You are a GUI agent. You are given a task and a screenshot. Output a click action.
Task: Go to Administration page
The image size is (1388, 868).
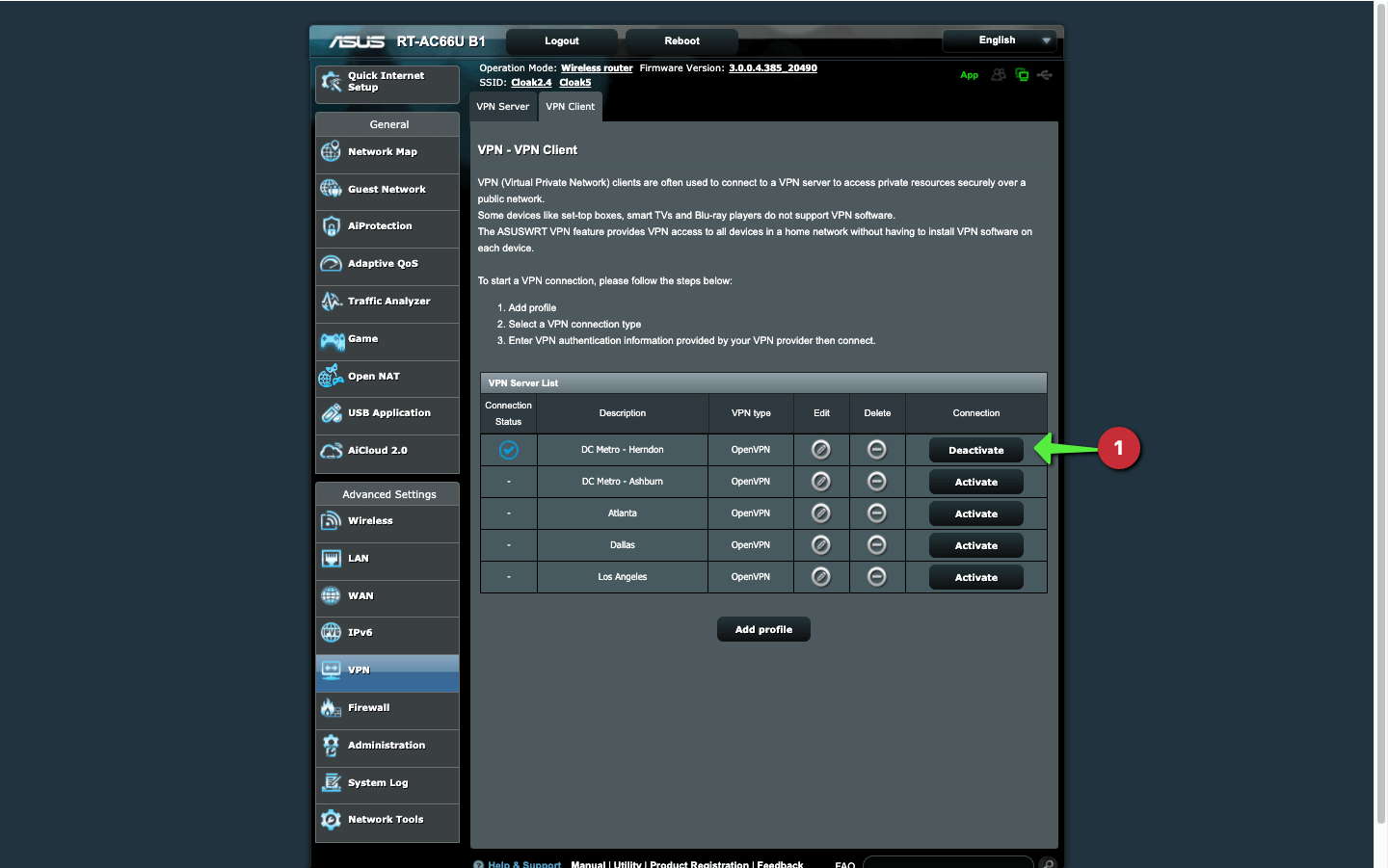387,746
